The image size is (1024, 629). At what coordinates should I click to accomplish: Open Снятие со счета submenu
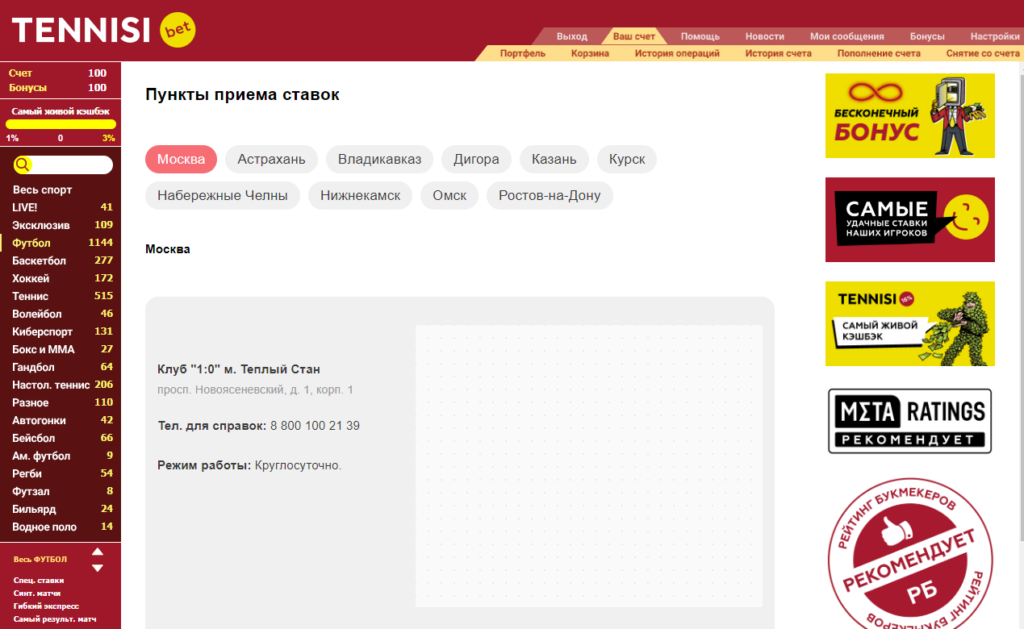click(983, 54)
